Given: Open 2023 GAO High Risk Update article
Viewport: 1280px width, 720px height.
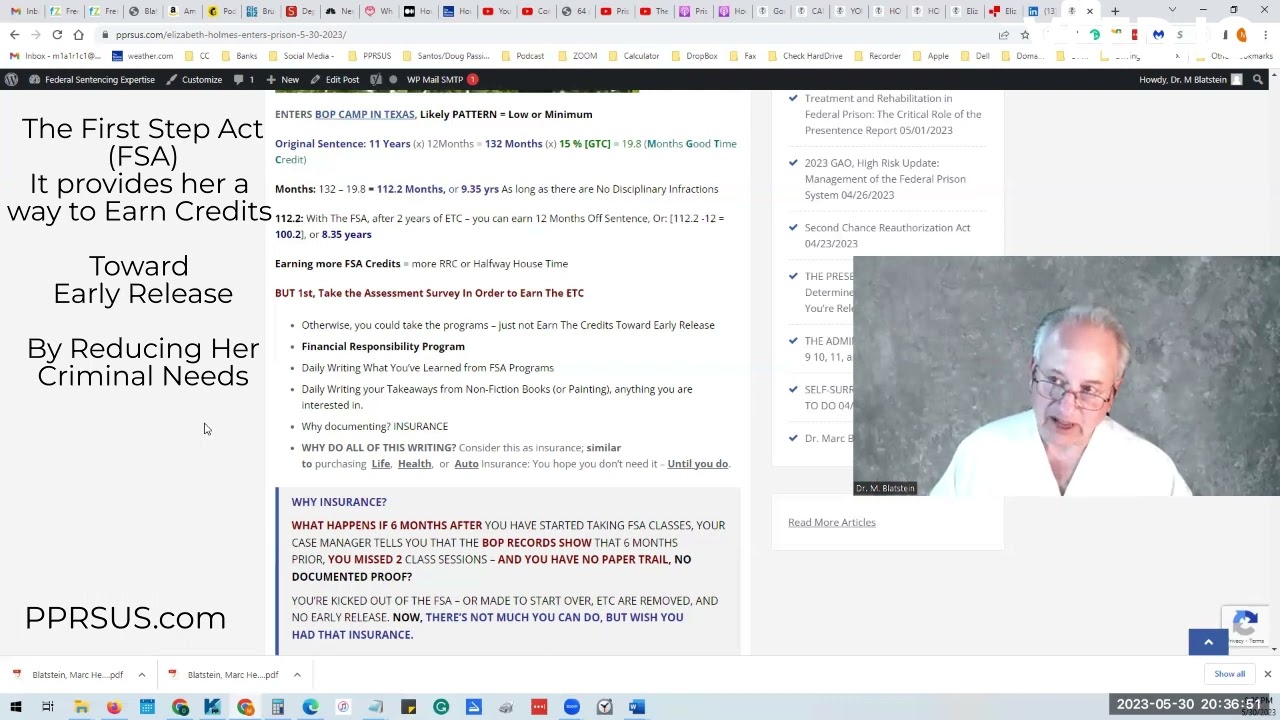Looking at the screenshot, I should pyautogui.click(x=885, y=179).
